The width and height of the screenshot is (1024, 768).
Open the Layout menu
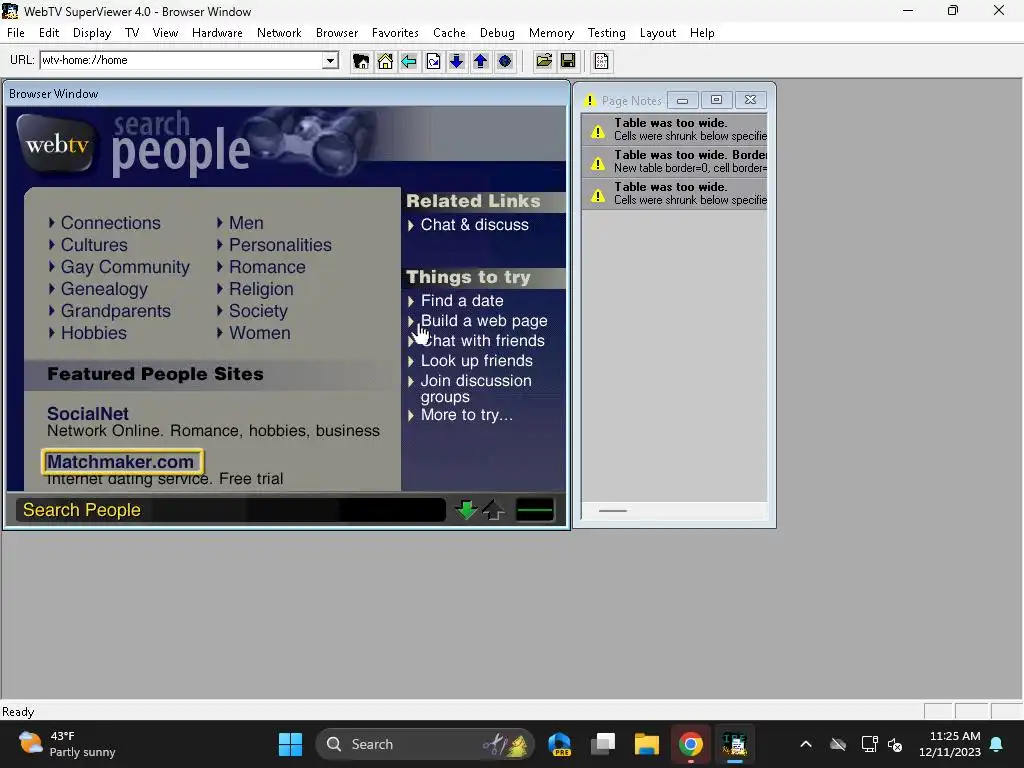658,33
